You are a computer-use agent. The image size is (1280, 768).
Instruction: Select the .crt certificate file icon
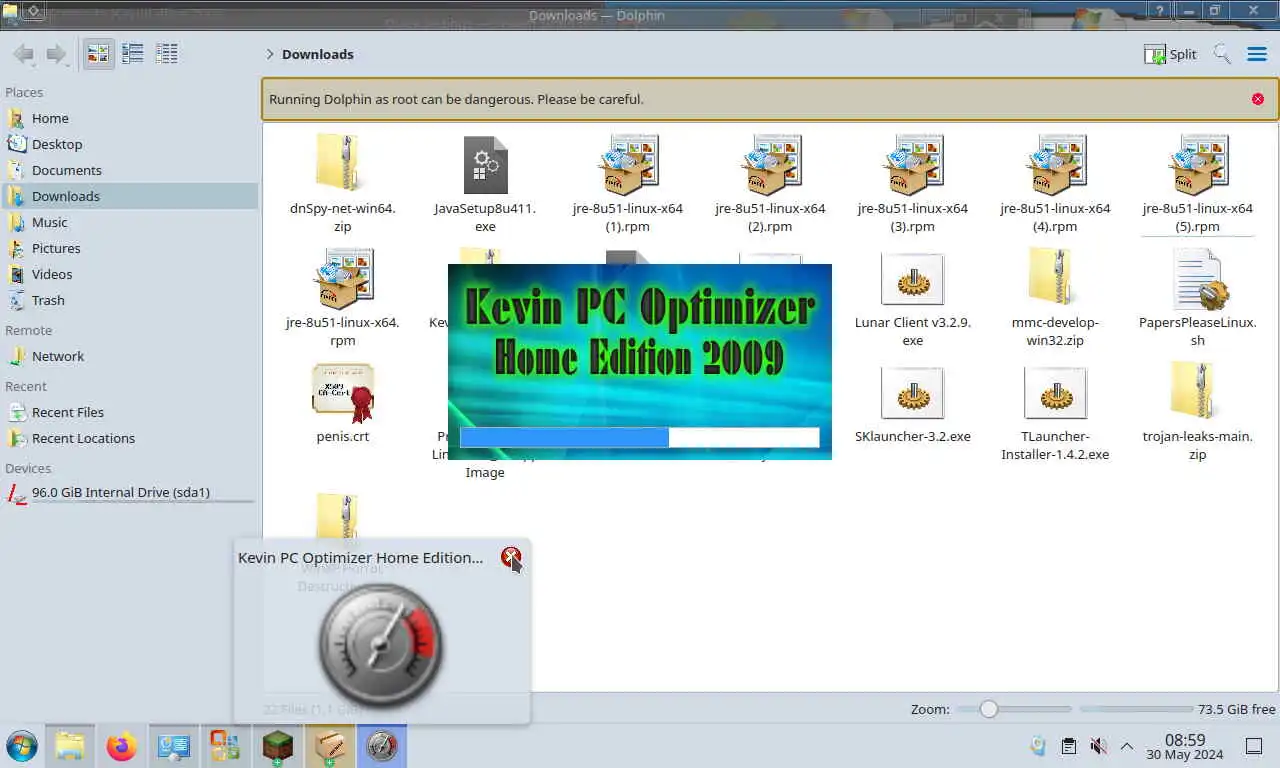click(x=342, y=393)
